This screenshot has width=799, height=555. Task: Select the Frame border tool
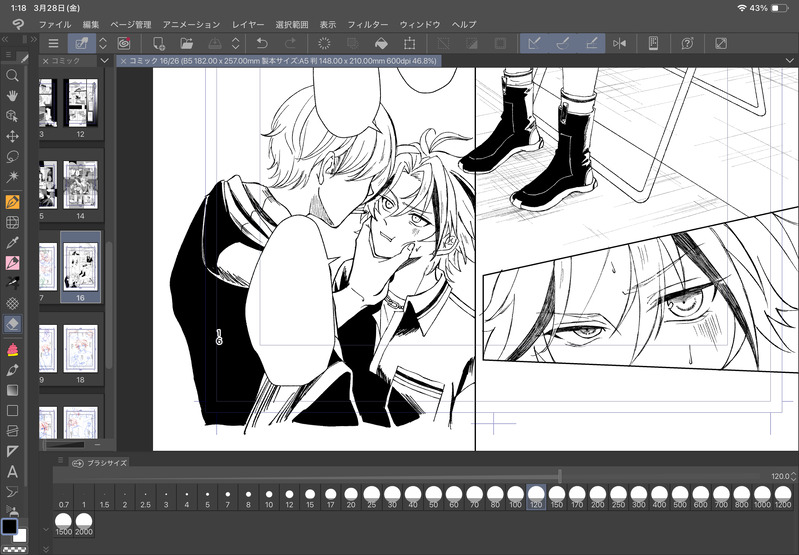tap(12, 431)
